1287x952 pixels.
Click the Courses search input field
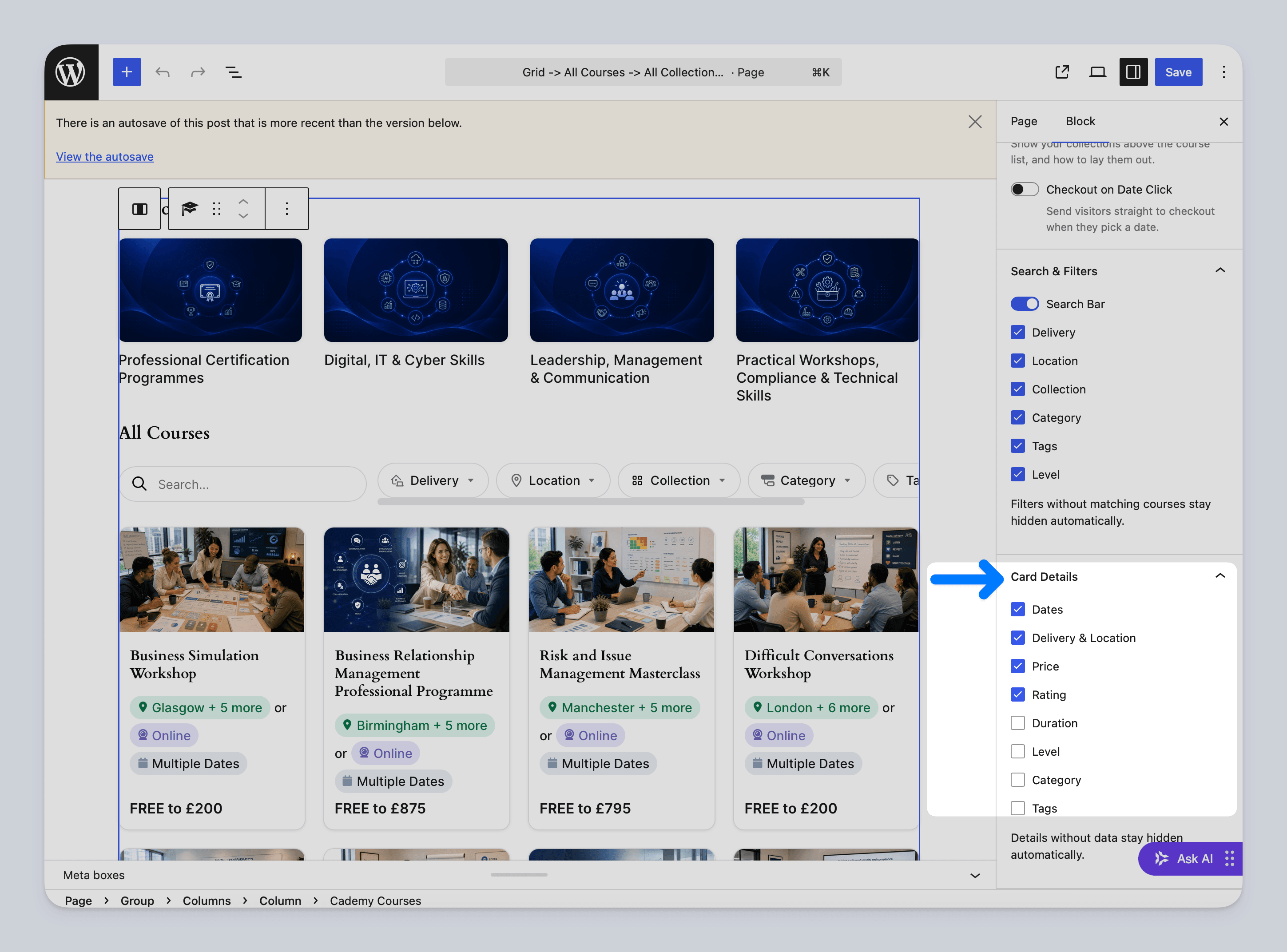click(242, 484)
